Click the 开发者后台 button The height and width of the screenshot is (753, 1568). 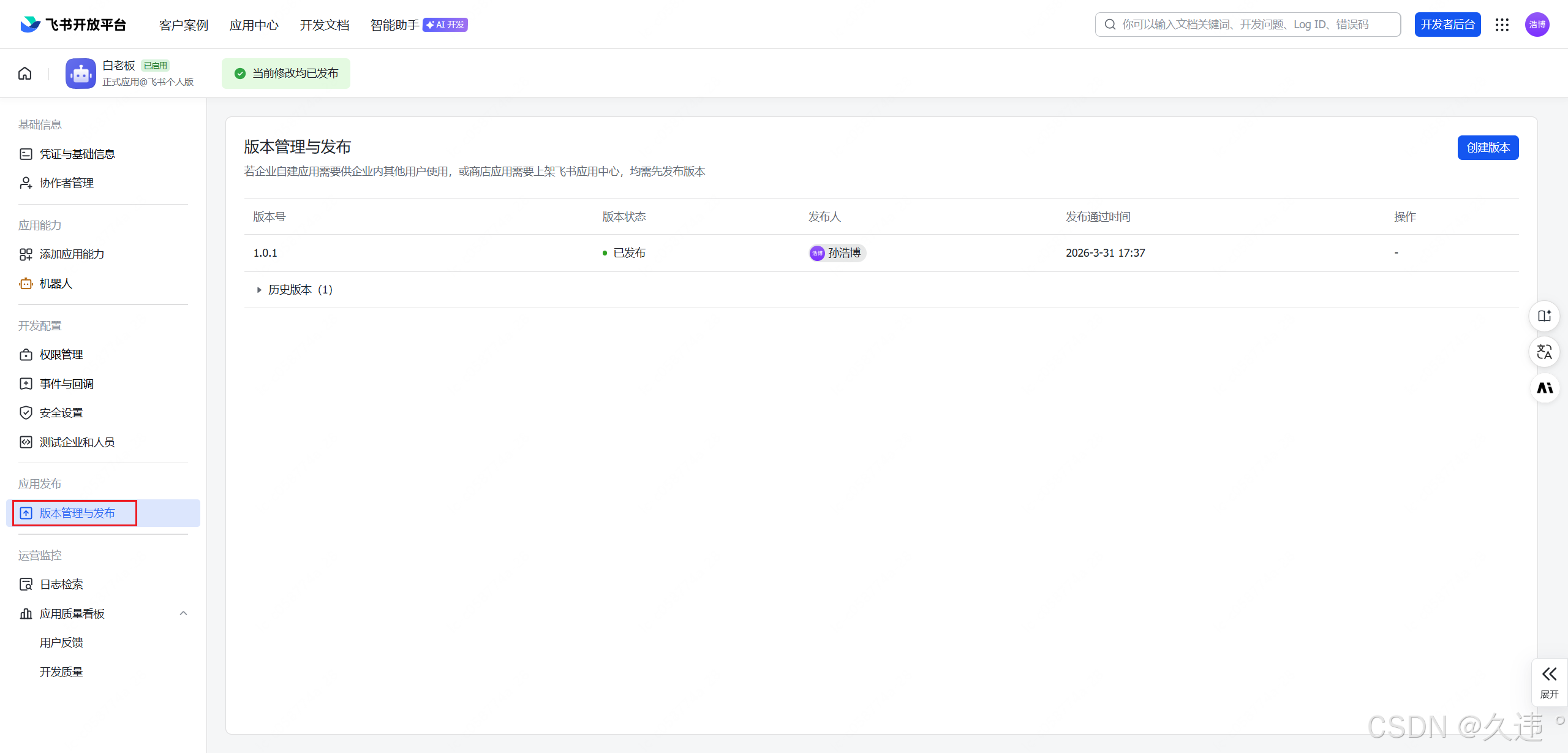click(x=1447, y=25)
